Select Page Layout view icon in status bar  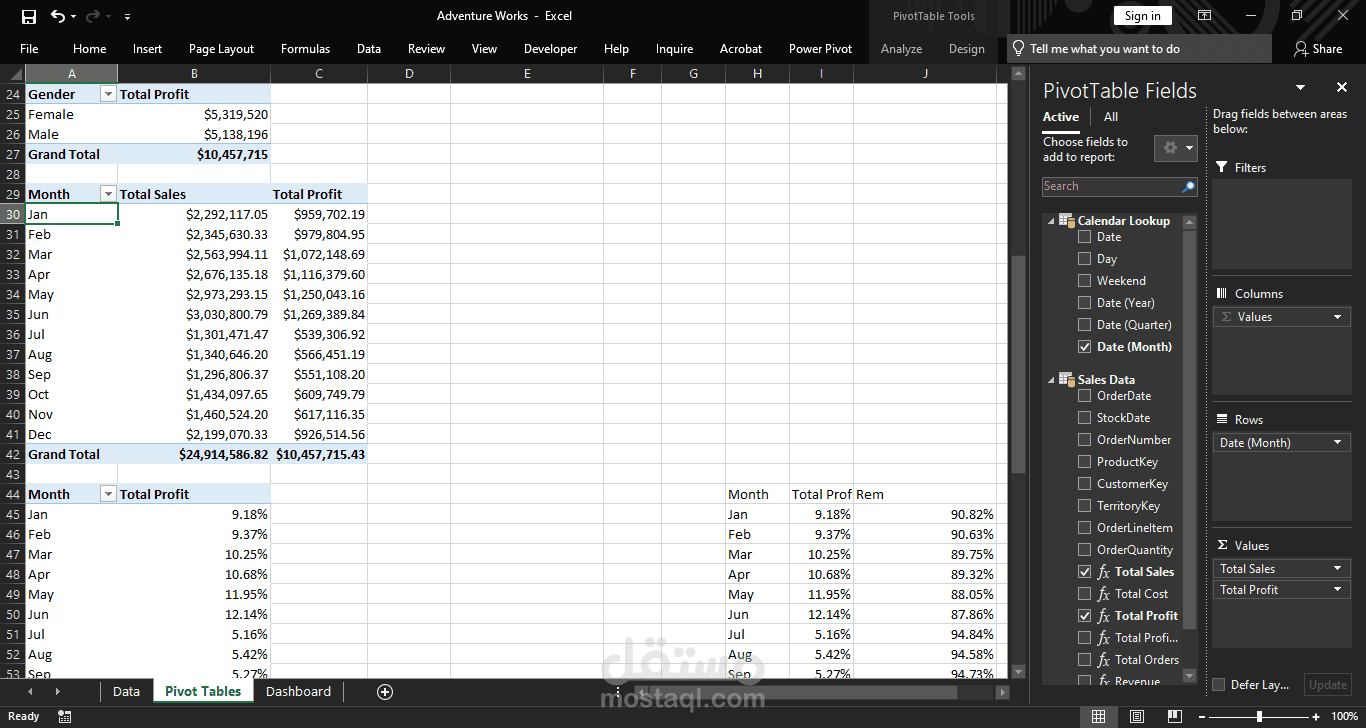(1136, 716)
